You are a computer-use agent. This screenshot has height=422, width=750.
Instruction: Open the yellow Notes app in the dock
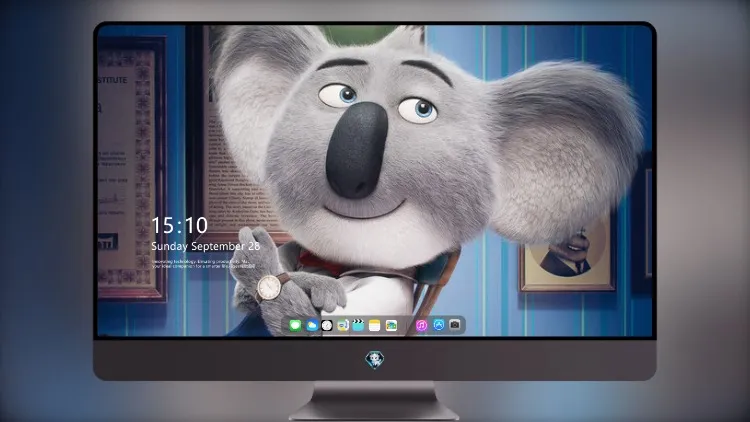[x=375, y=325]
